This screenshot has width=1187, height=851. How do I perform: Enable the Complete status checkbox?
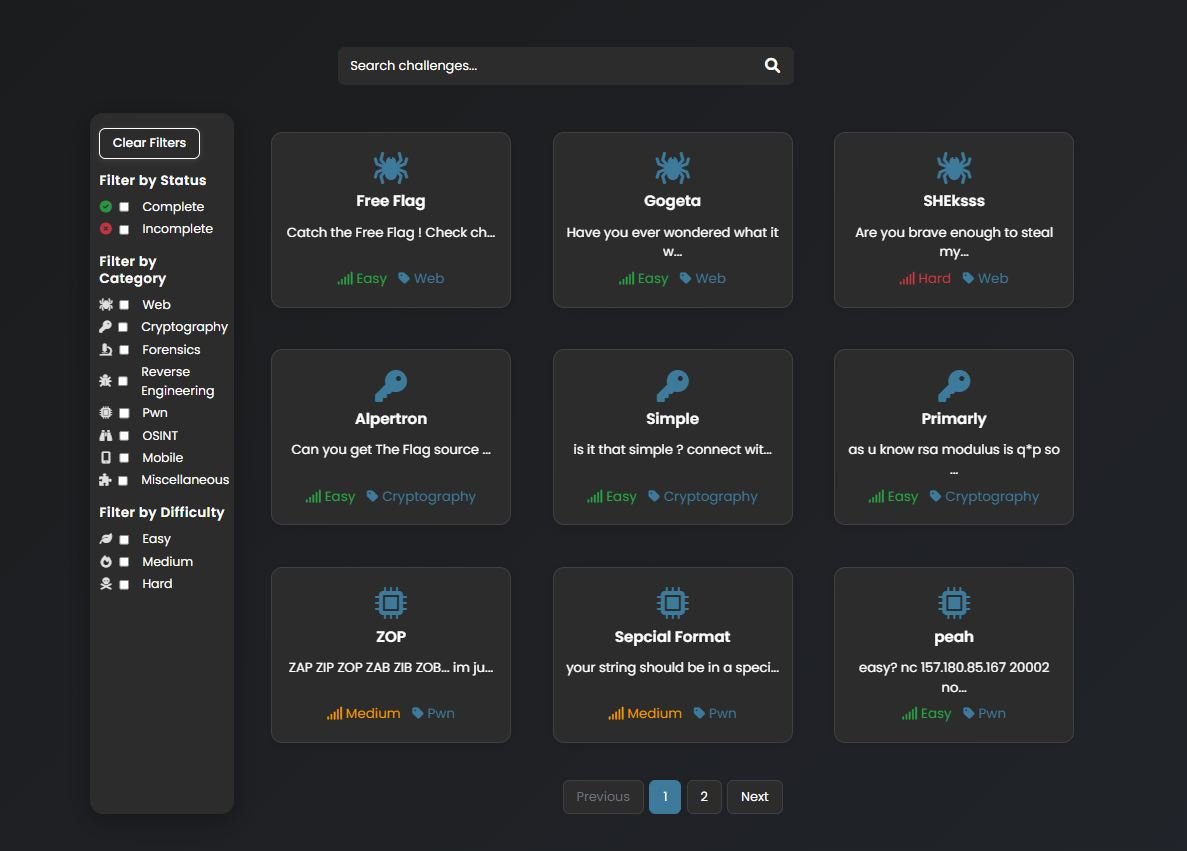click(x=124, y=207)
